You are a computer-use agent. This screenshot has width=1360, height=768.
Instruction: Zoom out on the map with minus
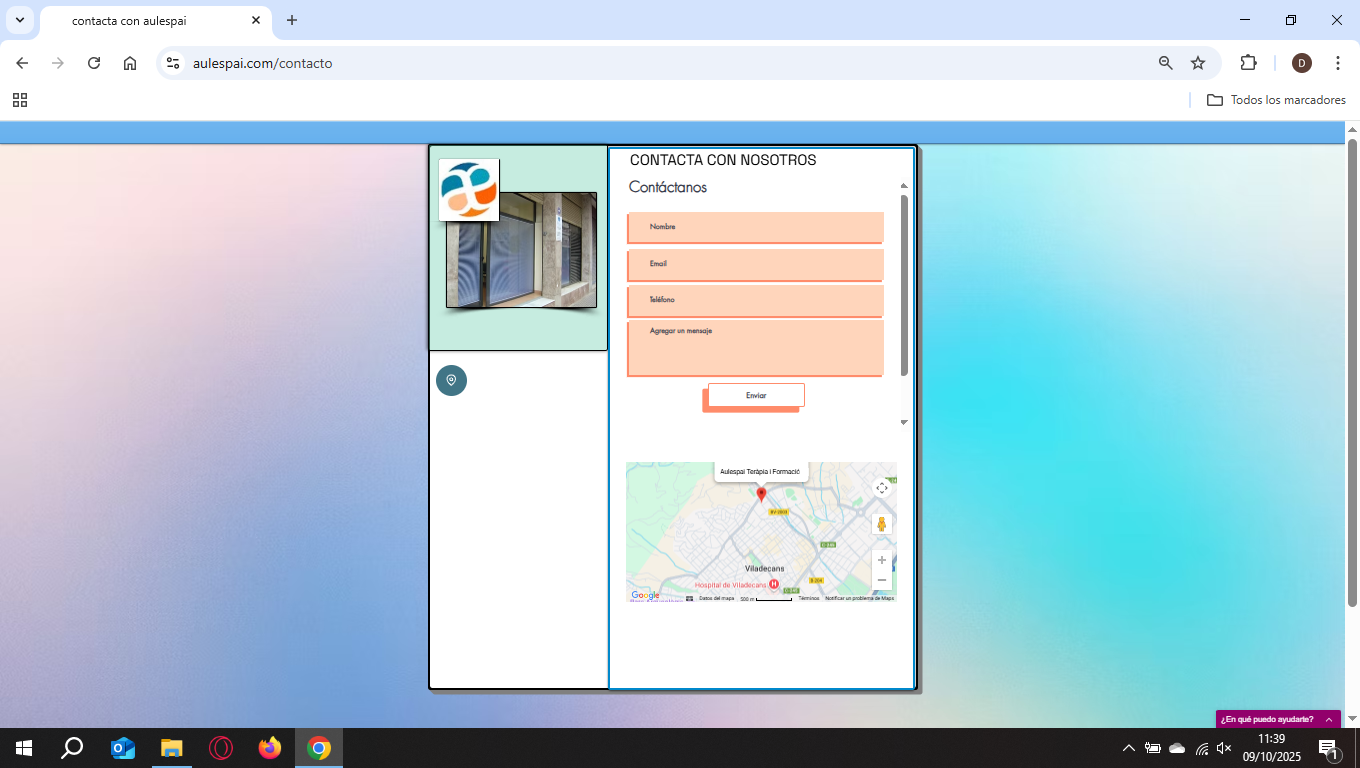coord(881,580)
